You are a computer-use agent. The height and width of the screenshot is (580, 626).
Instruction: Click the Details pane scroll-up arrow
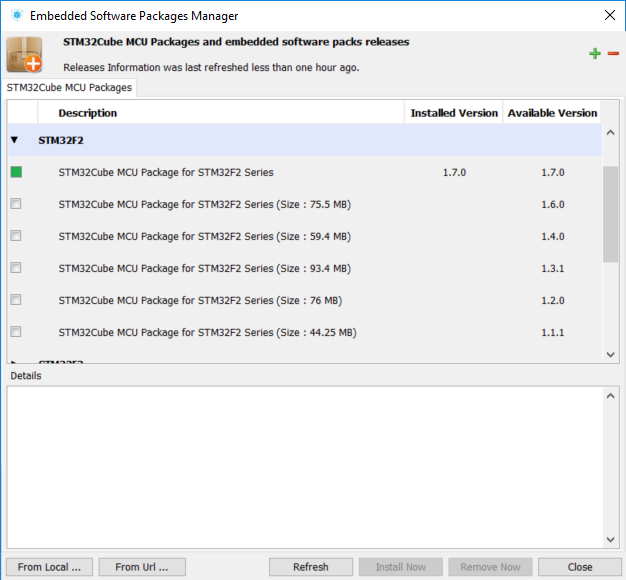tap(610, 396)
